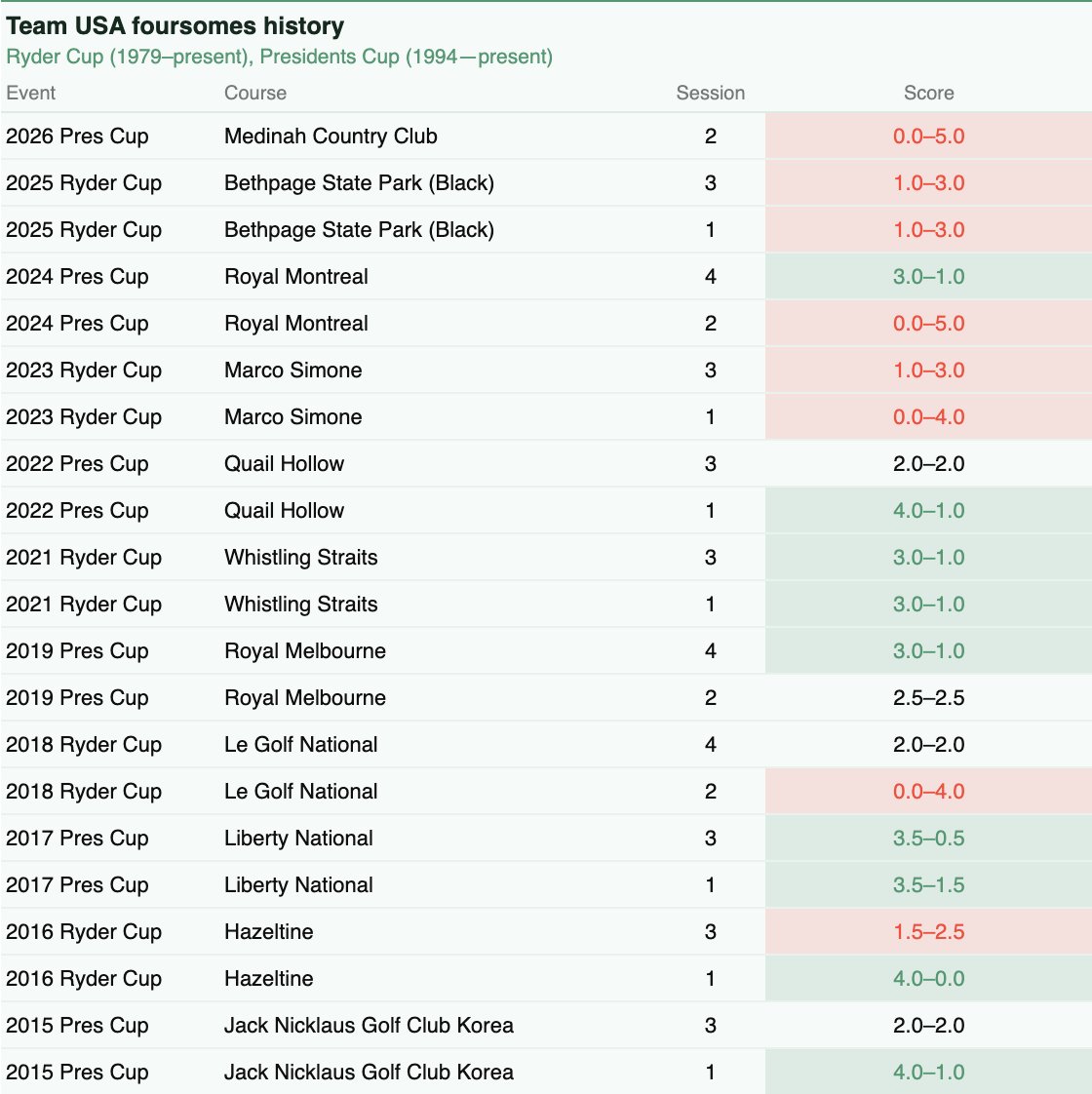Click the 2019 Pres Cup event, session 2 row
1092x1094 pixels.
(x=77, y=697)
